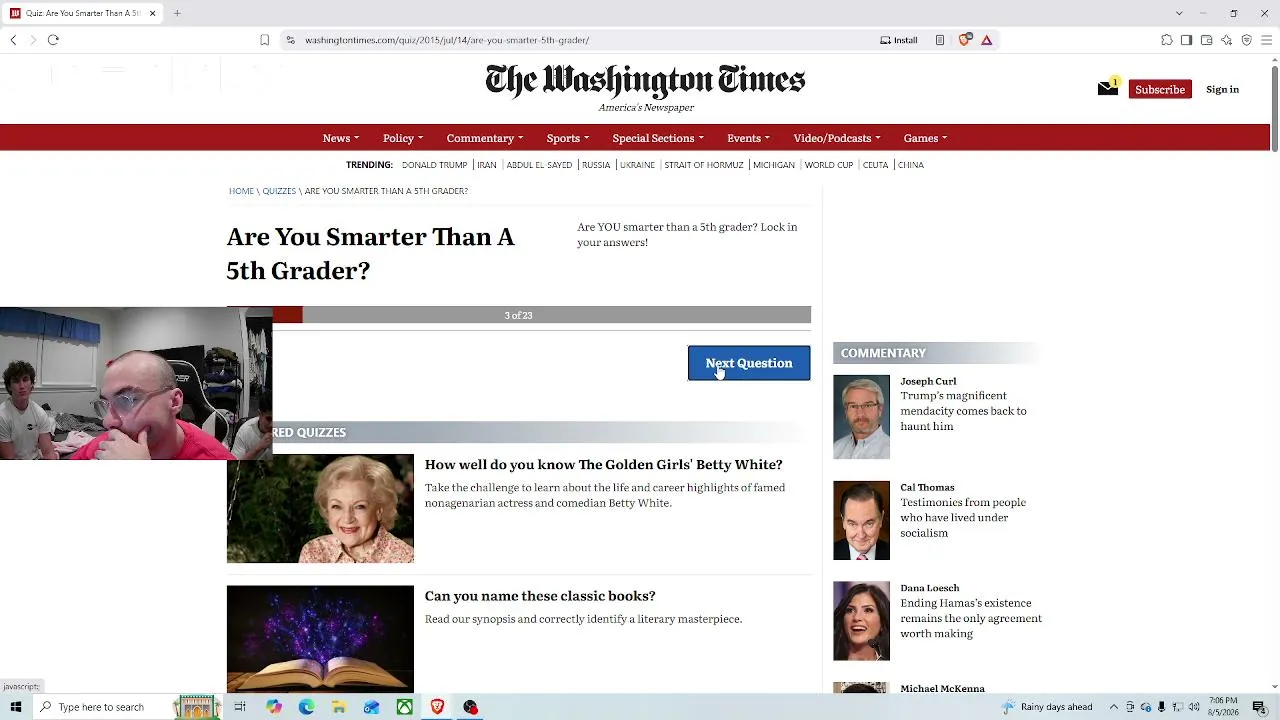This screenshot has height=720, width=1280.
Task: Click the Install app button
Action: click(x=899, y=40)
